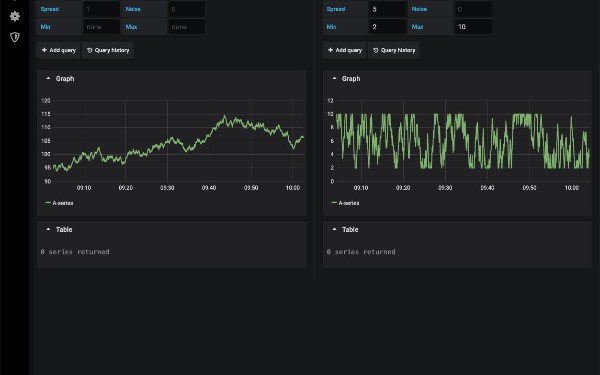Click the left Spread input field

[x=101, y=9]
